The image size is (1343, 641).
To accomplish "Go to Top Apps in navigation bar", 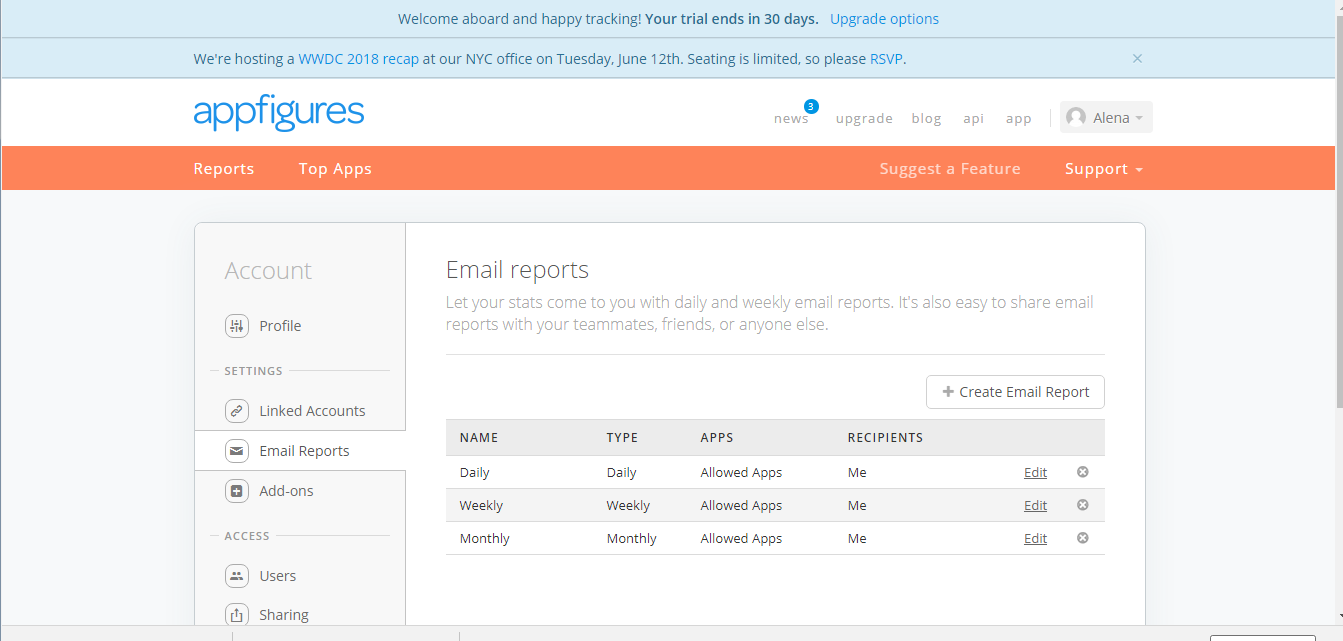I will tap(335, 169).
